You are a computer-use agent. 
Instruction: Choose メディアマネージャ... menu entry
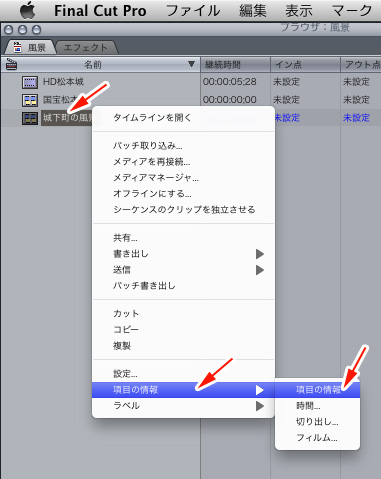tap(183, 178)
